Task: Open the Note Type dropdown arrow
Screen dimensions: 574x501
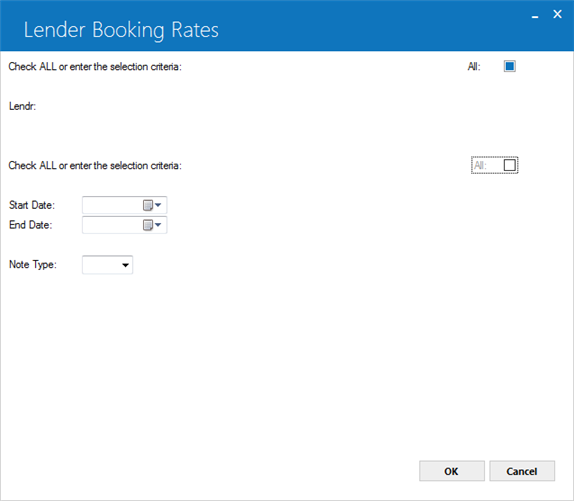Action: point(125,265)
